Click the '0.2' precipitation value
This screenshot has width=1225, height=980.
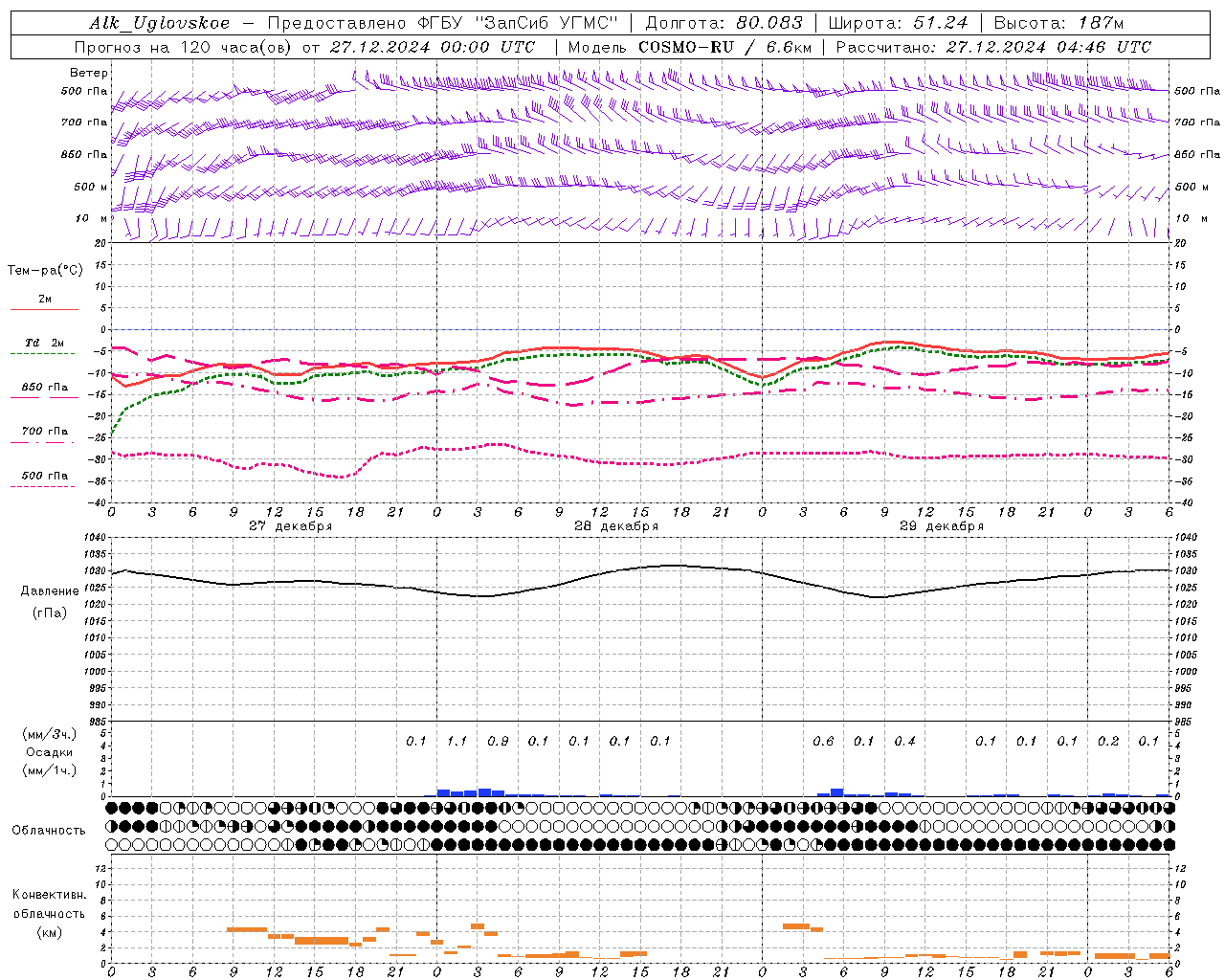coord(1108,741)
